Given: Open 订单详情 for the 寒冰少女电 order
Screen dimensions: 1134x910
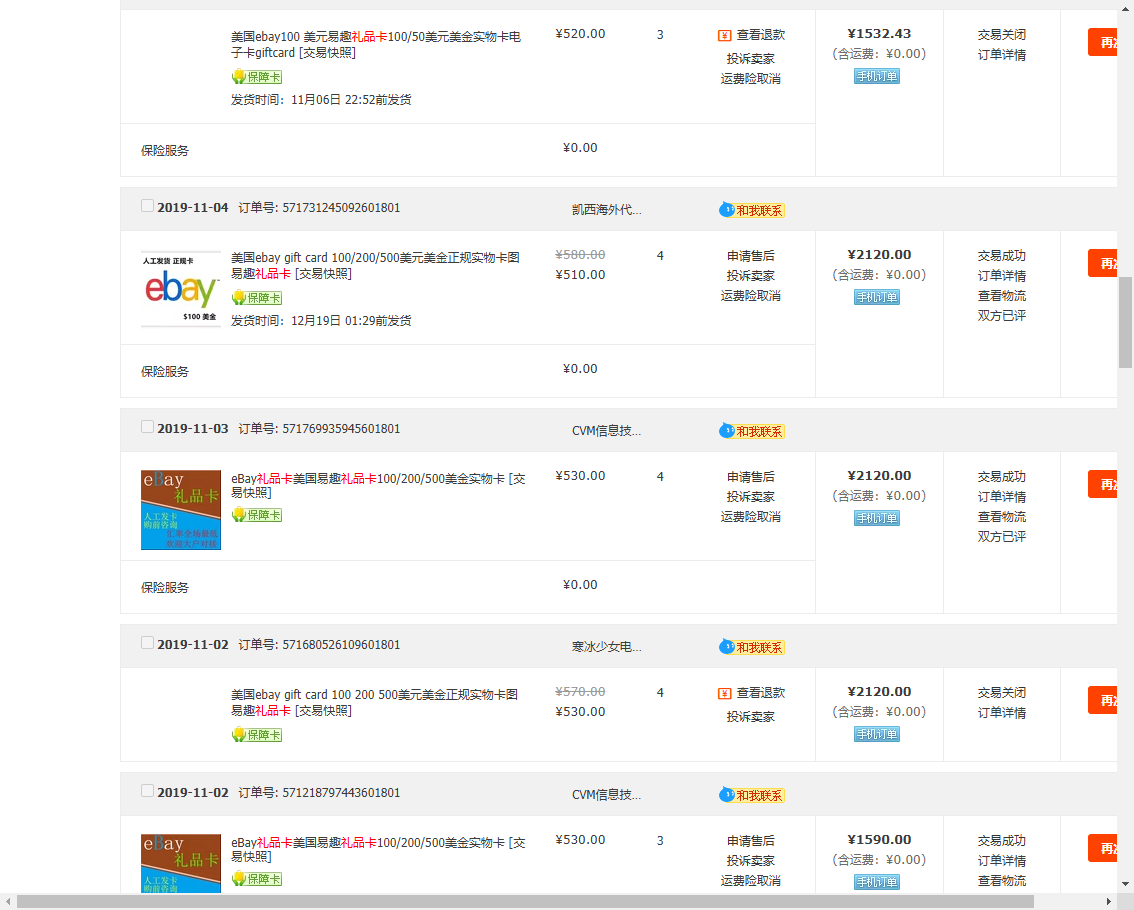Looking at the screenshot, I should 1002,713.
